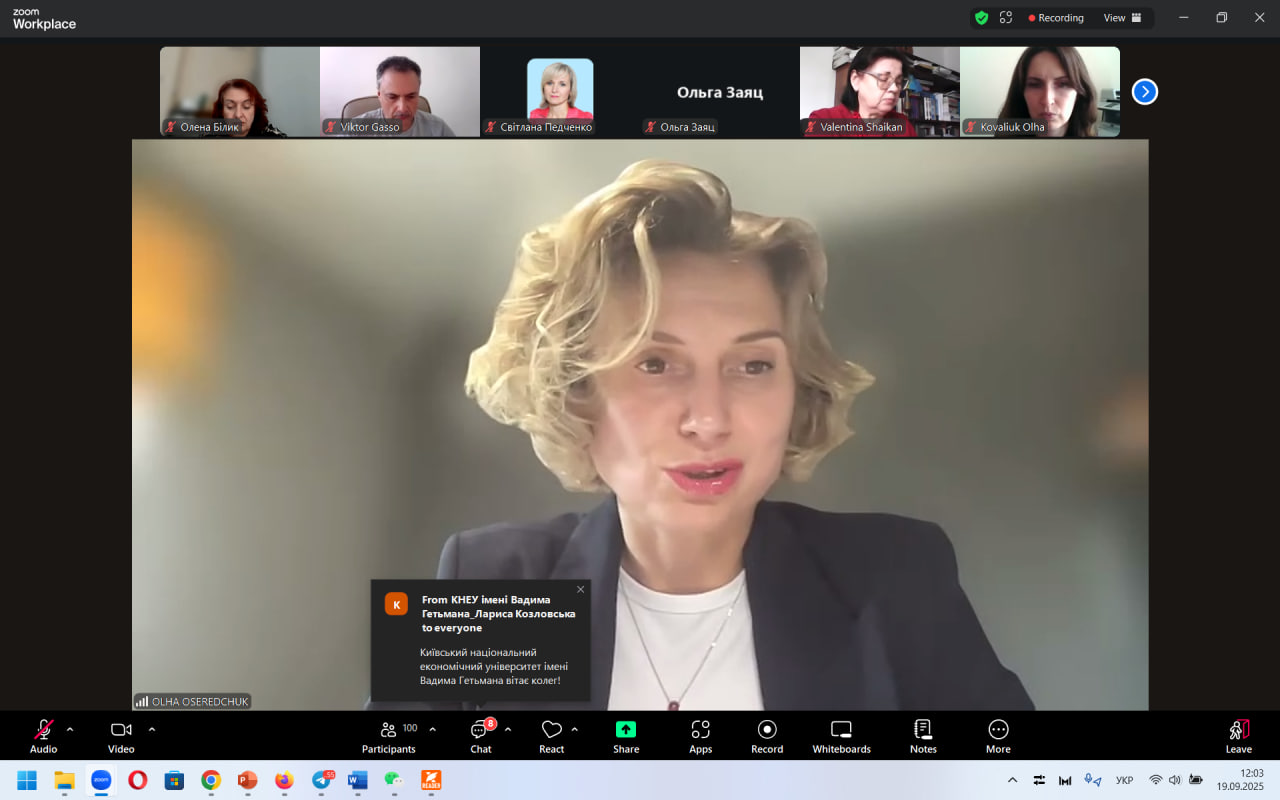Click the encryption shield icon
1280x800 pixels.
click(x=981, y=18)
